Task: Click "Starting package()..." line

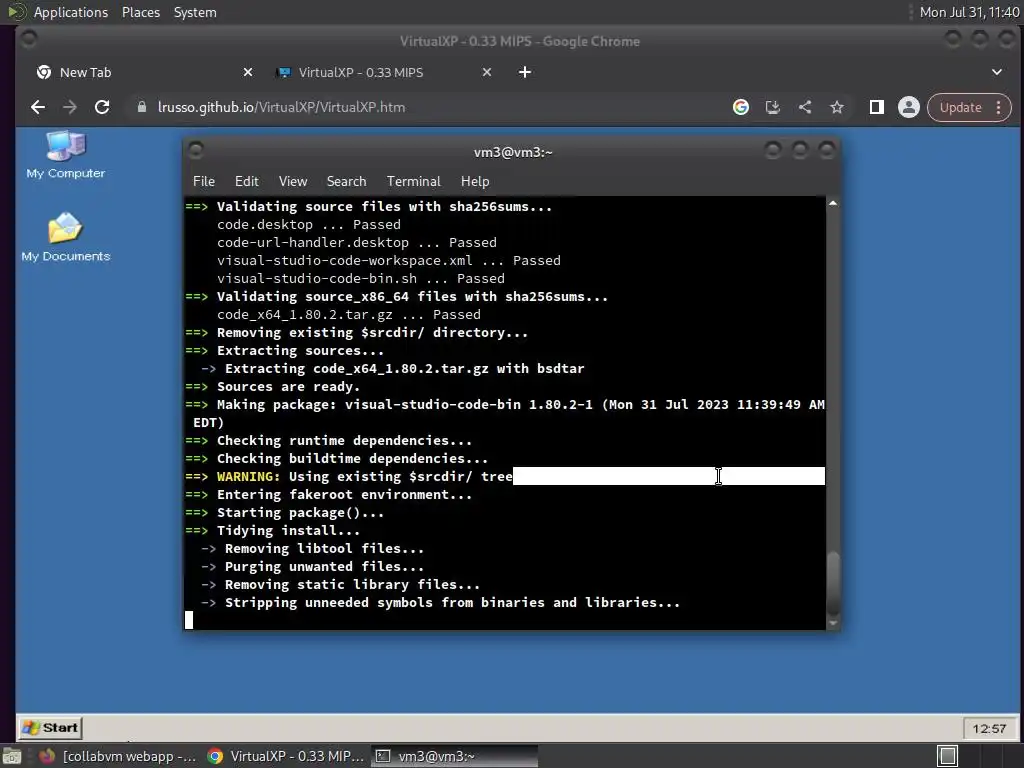Action: (x=300, y=513)
